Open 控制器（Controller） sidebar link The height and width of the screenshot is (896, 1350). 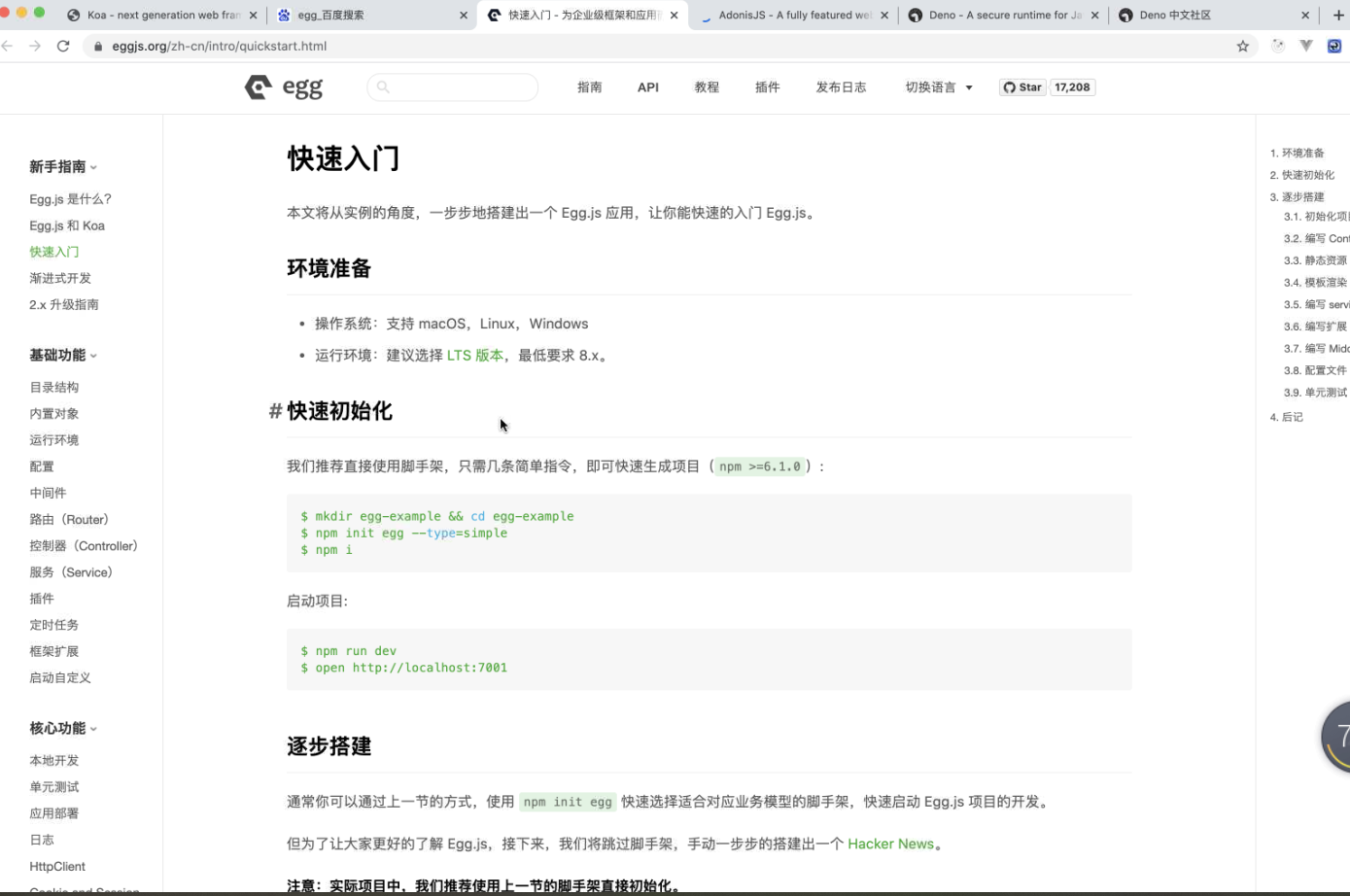pyautogui.click(x=84, y=546)
